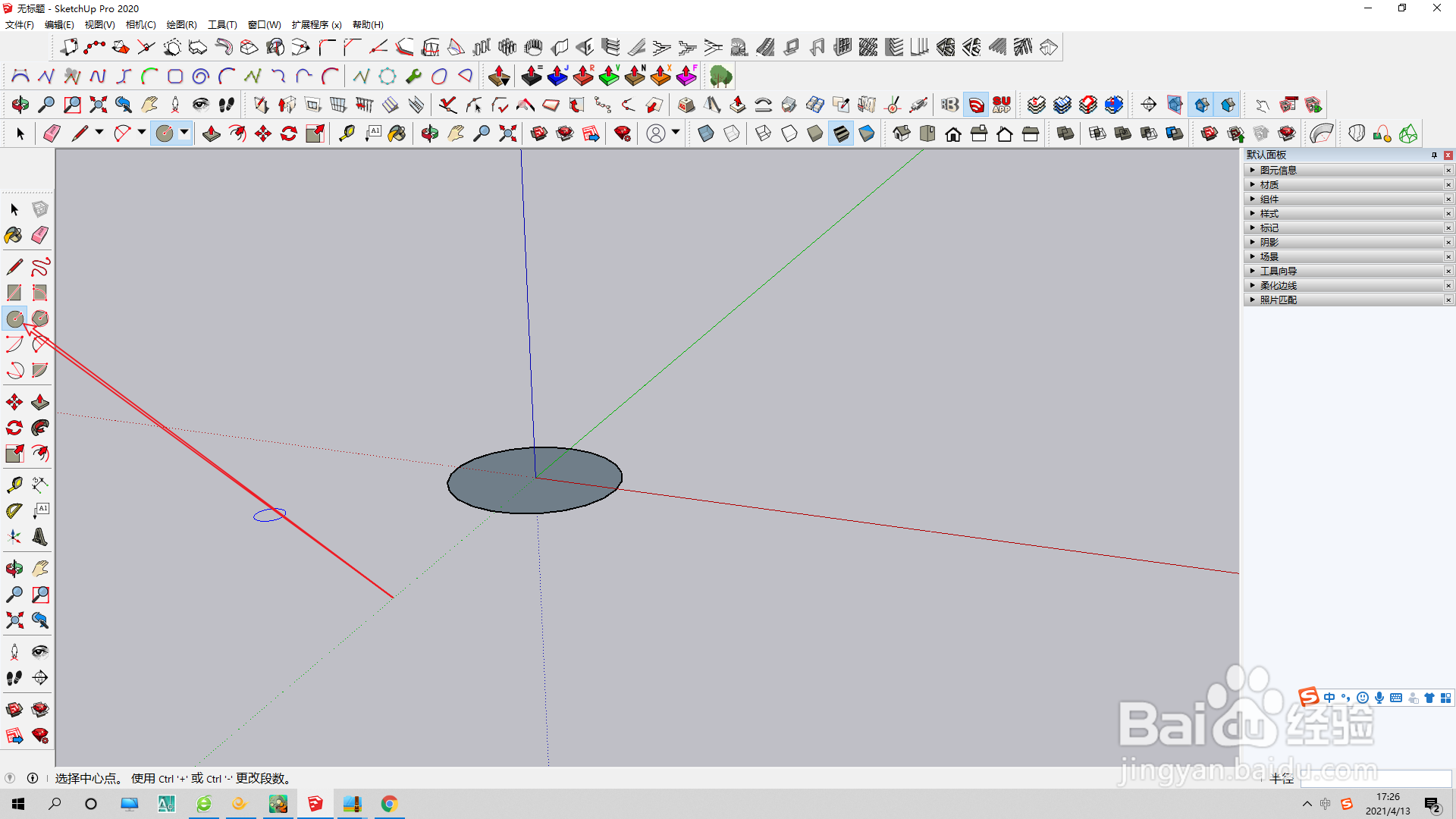Enable Monochrome face style
1456x819 pixels.
click(x=867, y=134)
